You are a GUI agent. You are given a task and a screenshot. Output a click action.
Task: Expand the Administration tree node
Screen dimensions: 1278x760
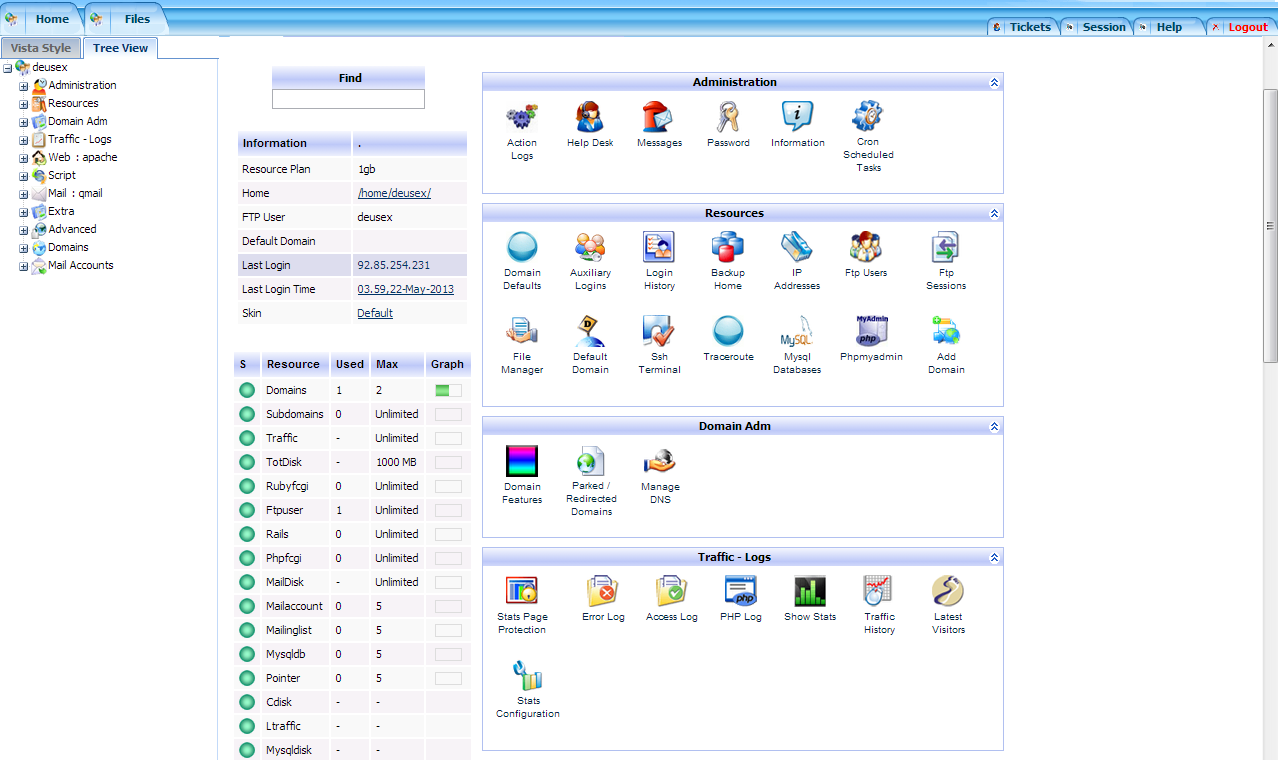click(24, 86)
